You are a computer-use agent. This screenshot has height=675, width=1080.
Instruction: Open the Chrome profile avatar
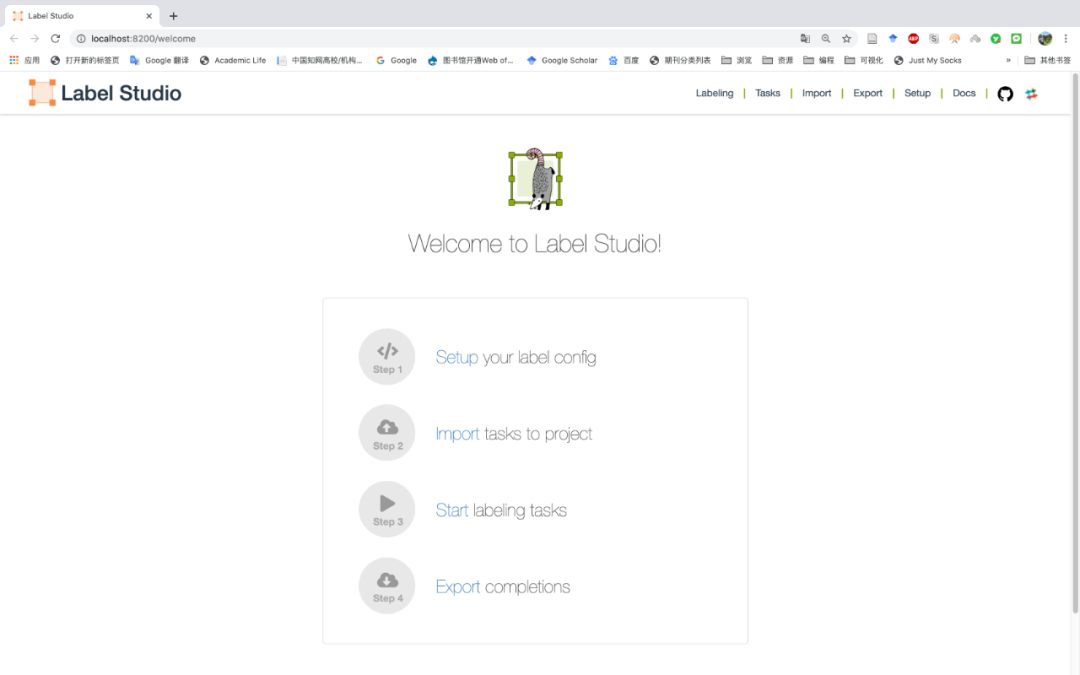pyautogui.click(x=1045, y=39)
